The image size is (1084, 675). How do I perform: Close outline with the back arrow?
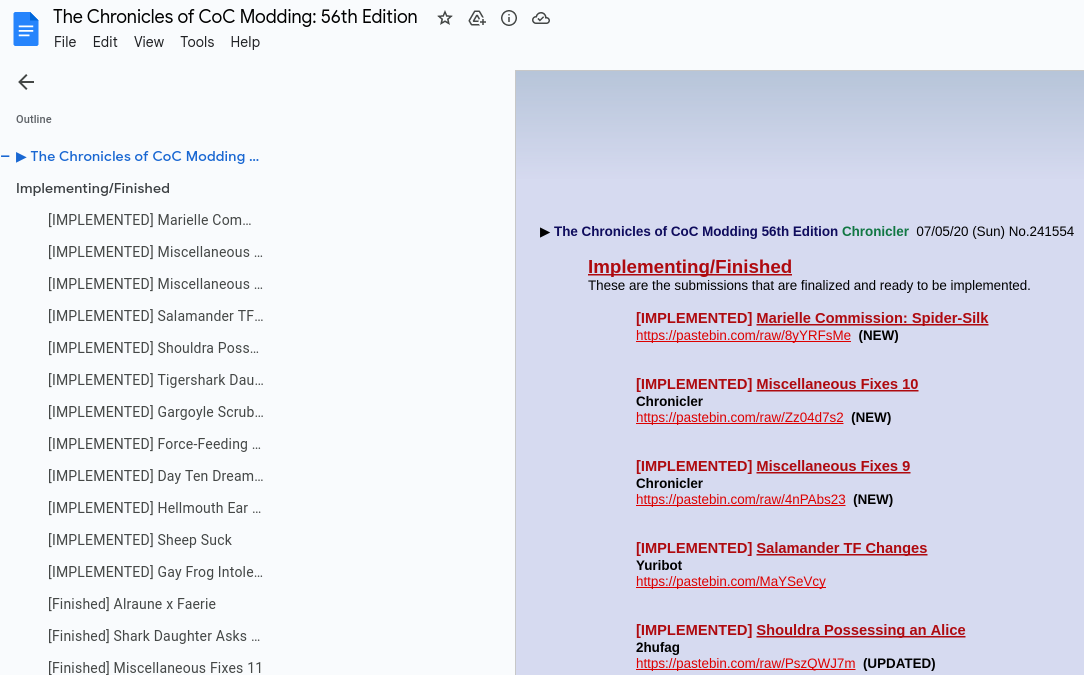[26, 82]
